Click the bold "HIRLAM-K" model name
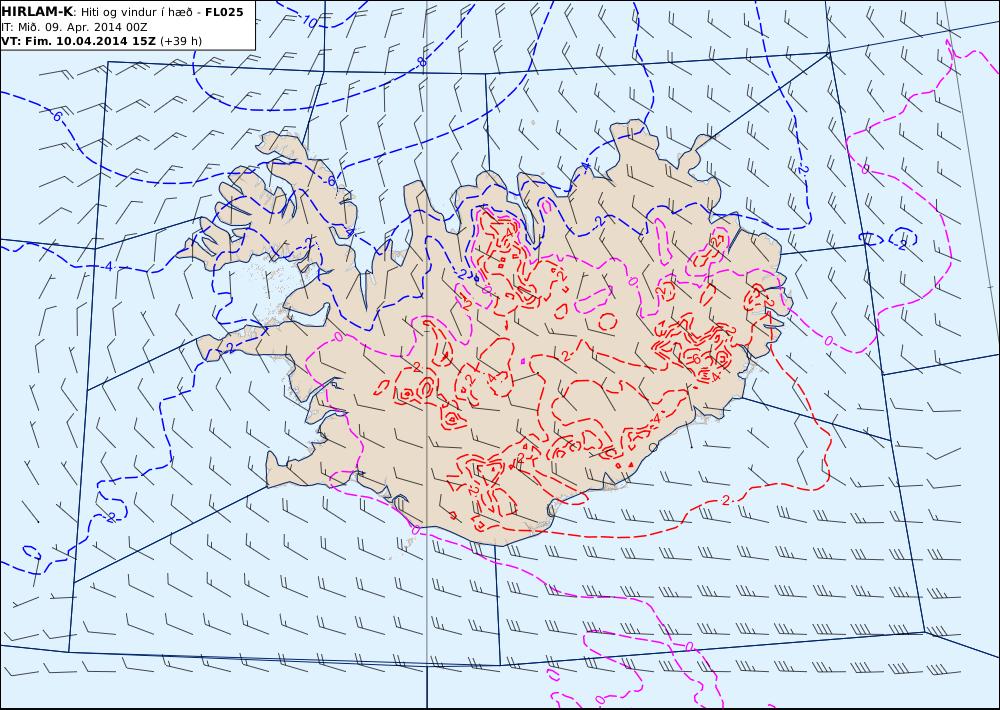This screenshot has width=1000, height=710. [x=37, y=12]
